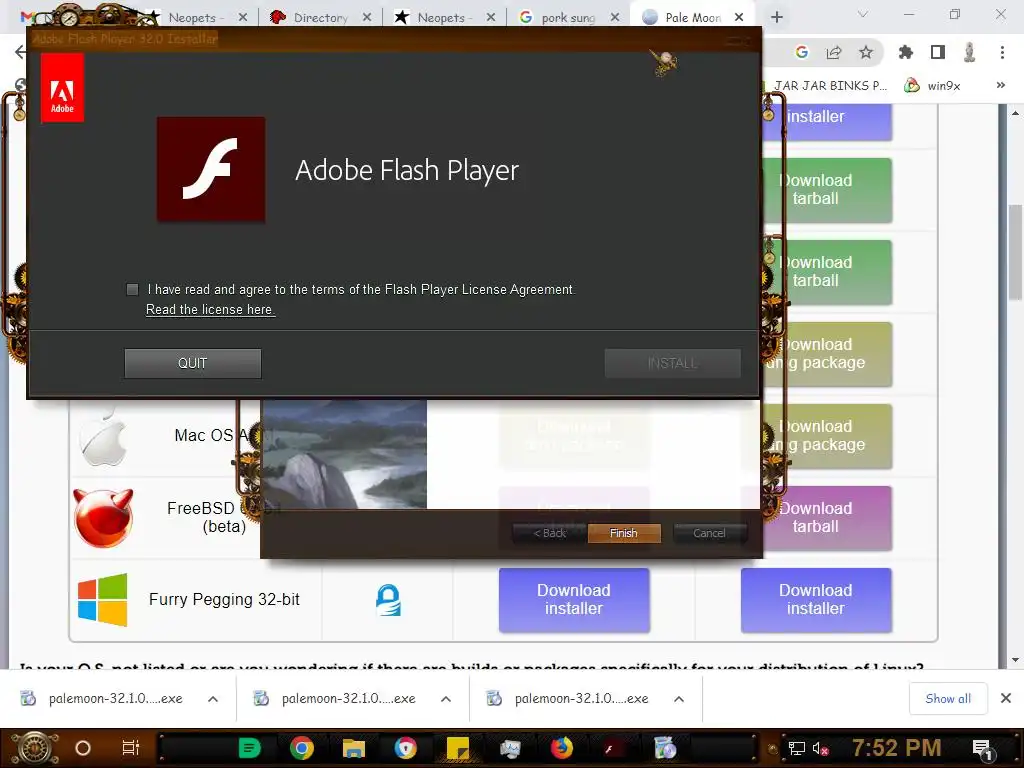Click the purple Download tarball for FreeBSD

click(x=827, y=517)
